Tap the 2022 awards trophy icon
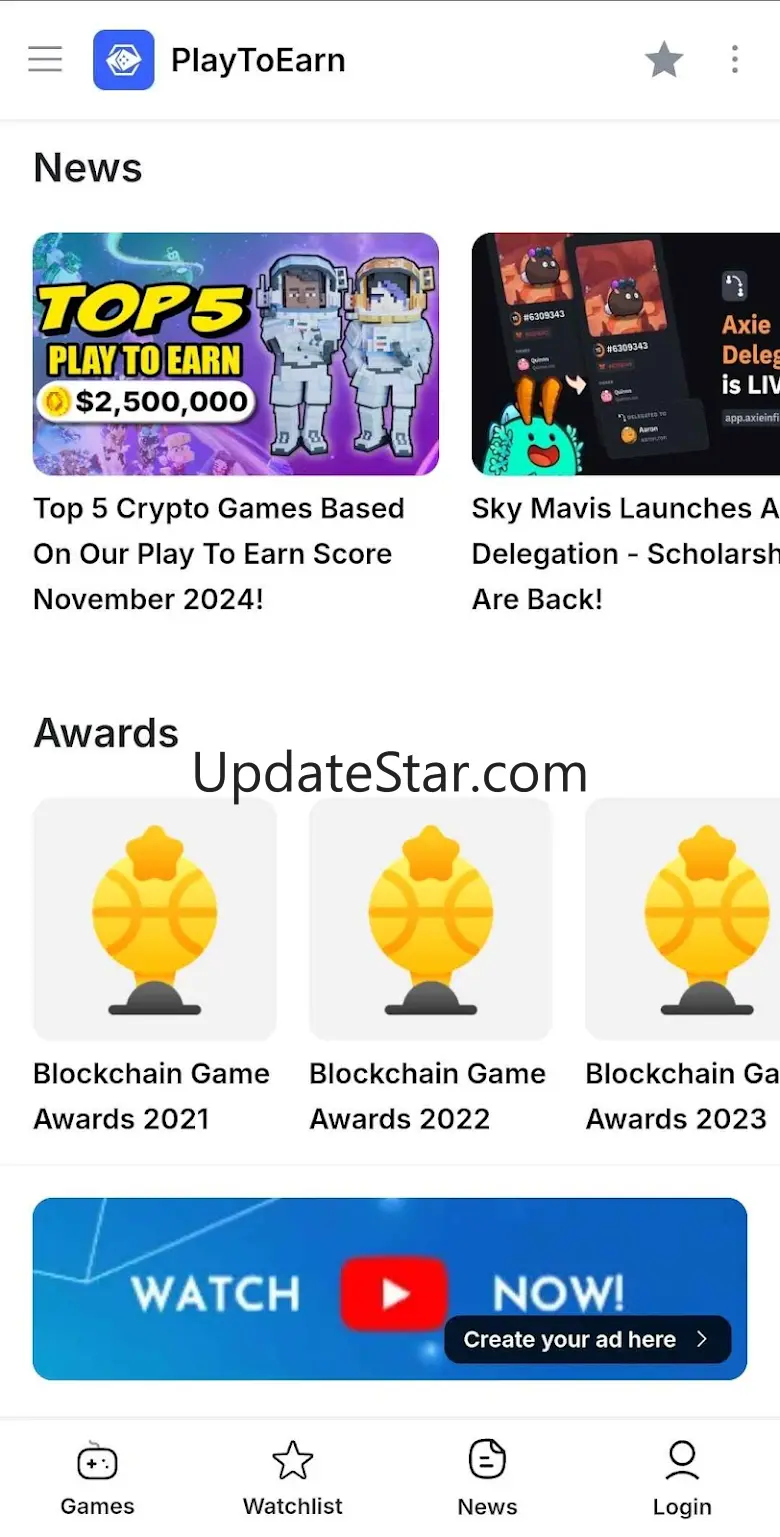The width and height of the screenshot is (780, 1537). [431, 919]
